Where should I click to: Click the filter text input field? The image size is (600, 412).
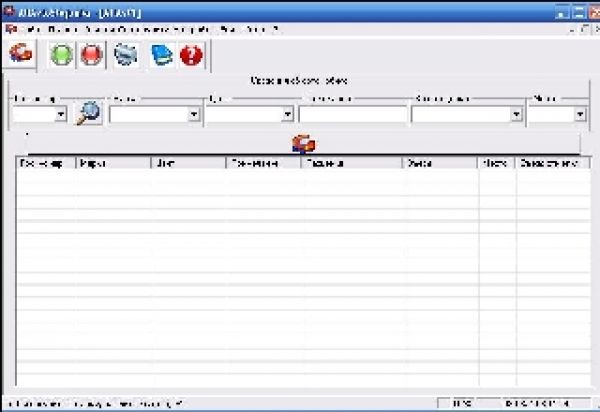353,114
